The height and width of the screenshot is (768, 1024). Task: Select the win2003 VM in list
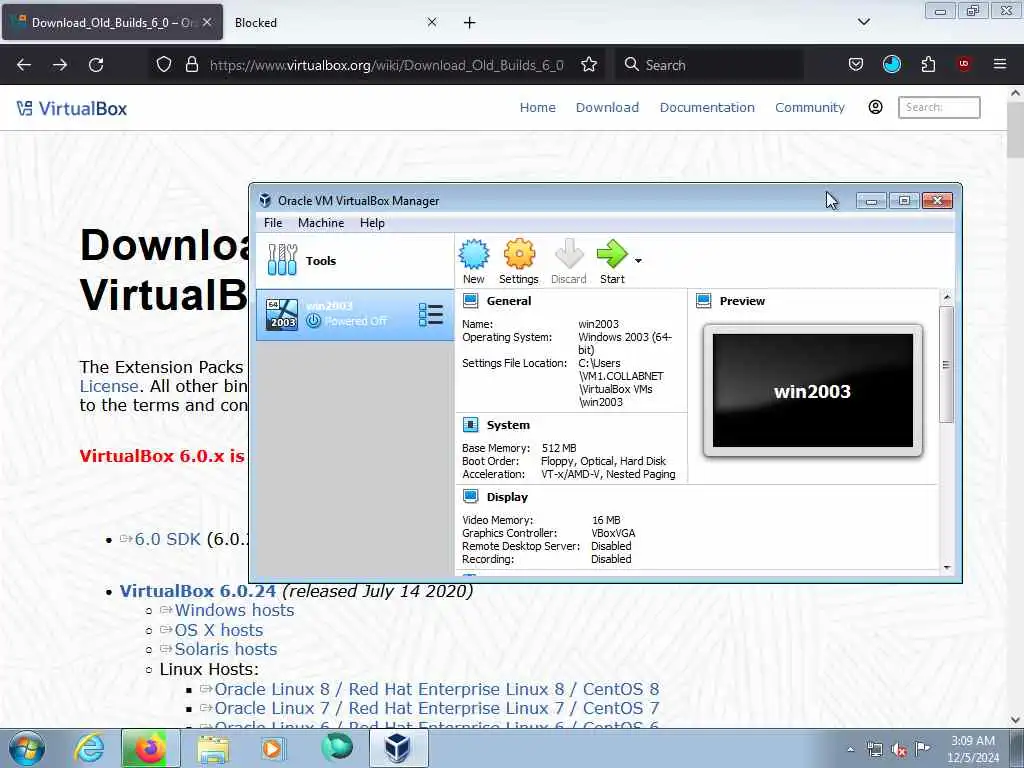(355, 315)
